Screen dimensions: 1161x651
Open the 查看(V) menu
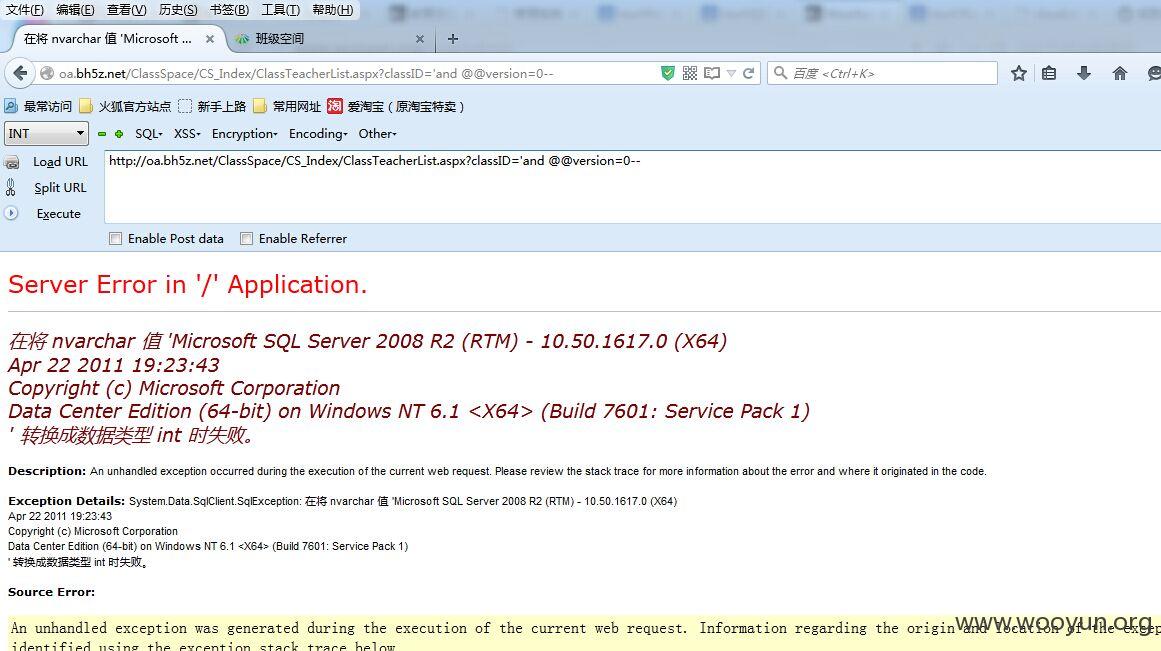pos(127,10)
